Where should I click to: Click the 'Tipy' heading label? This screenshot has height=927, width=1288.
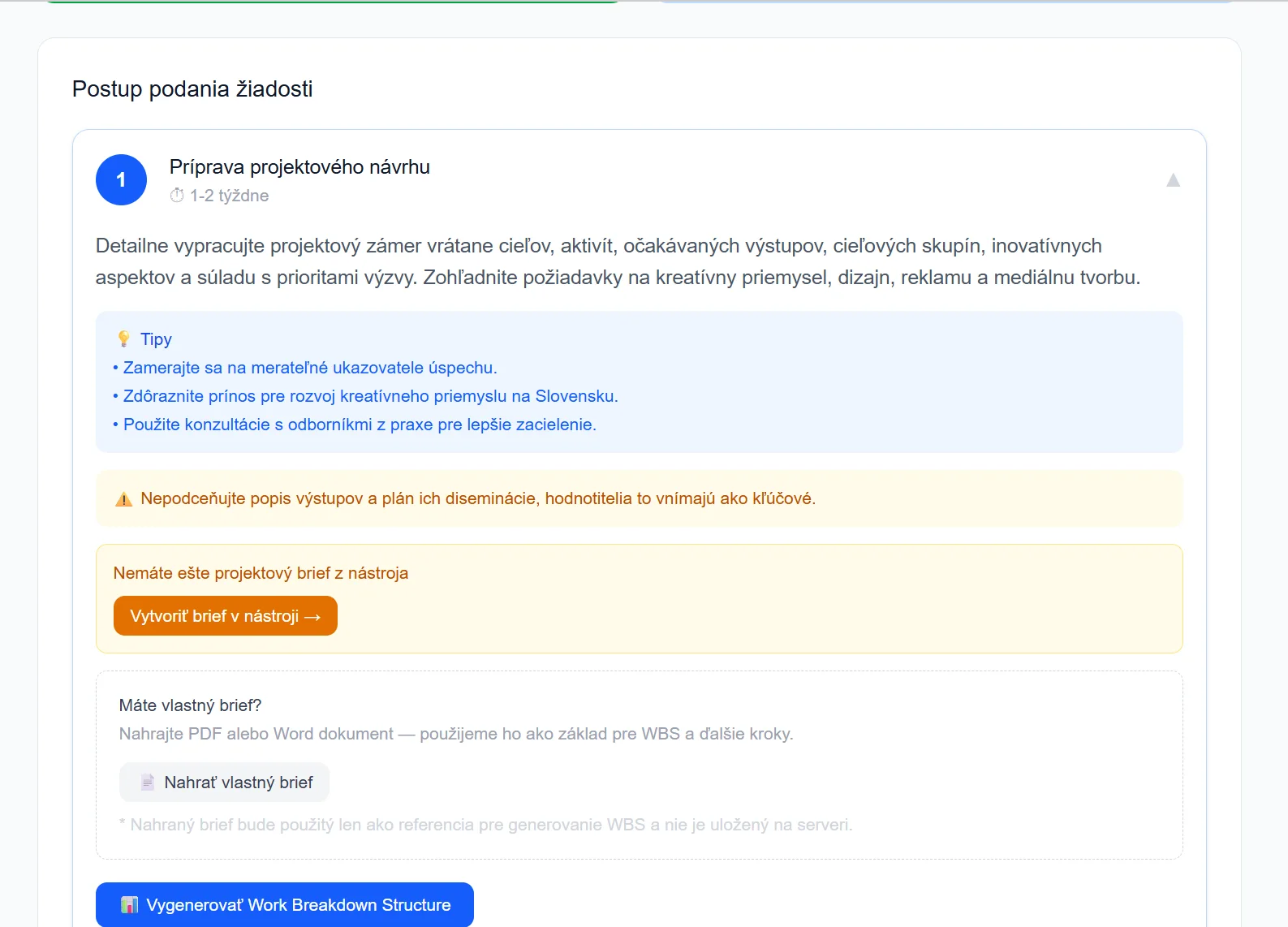pos(156,339)
